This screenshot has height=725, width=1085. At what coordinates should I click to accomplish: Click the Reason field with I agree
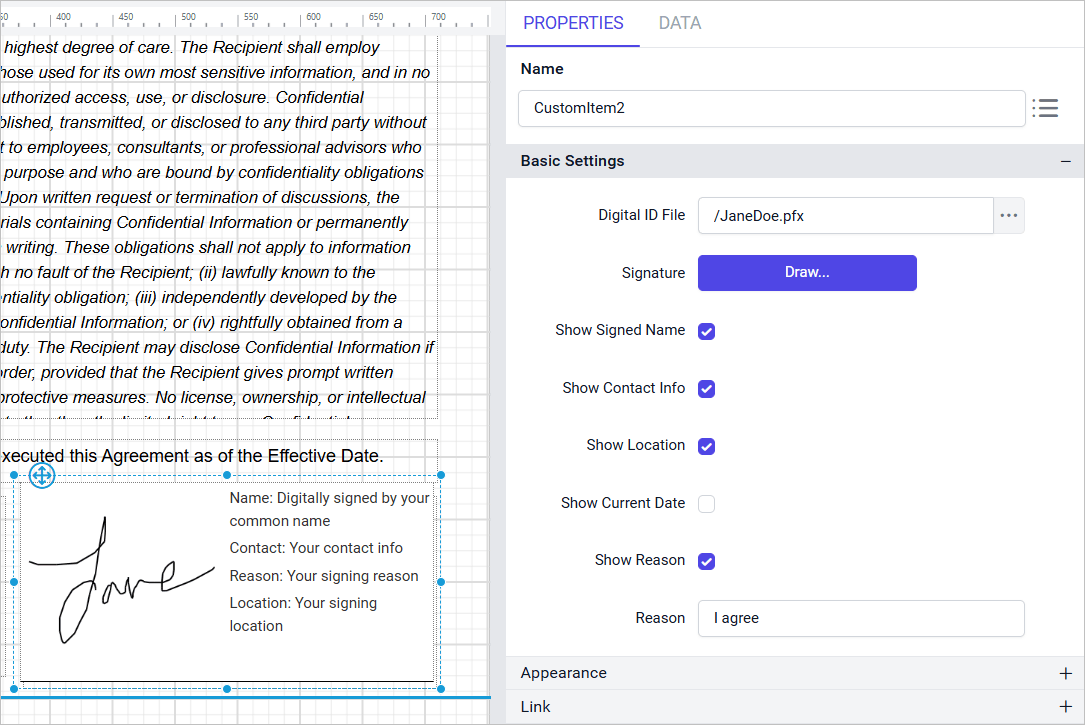pyautogui.click(x=860, y=618)
